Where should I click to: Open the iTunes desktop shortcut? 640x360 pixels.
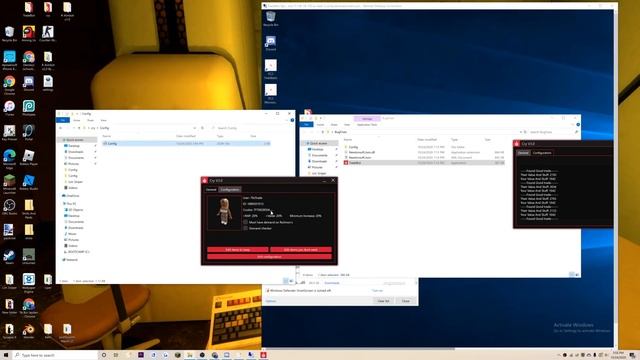point(9,108)
